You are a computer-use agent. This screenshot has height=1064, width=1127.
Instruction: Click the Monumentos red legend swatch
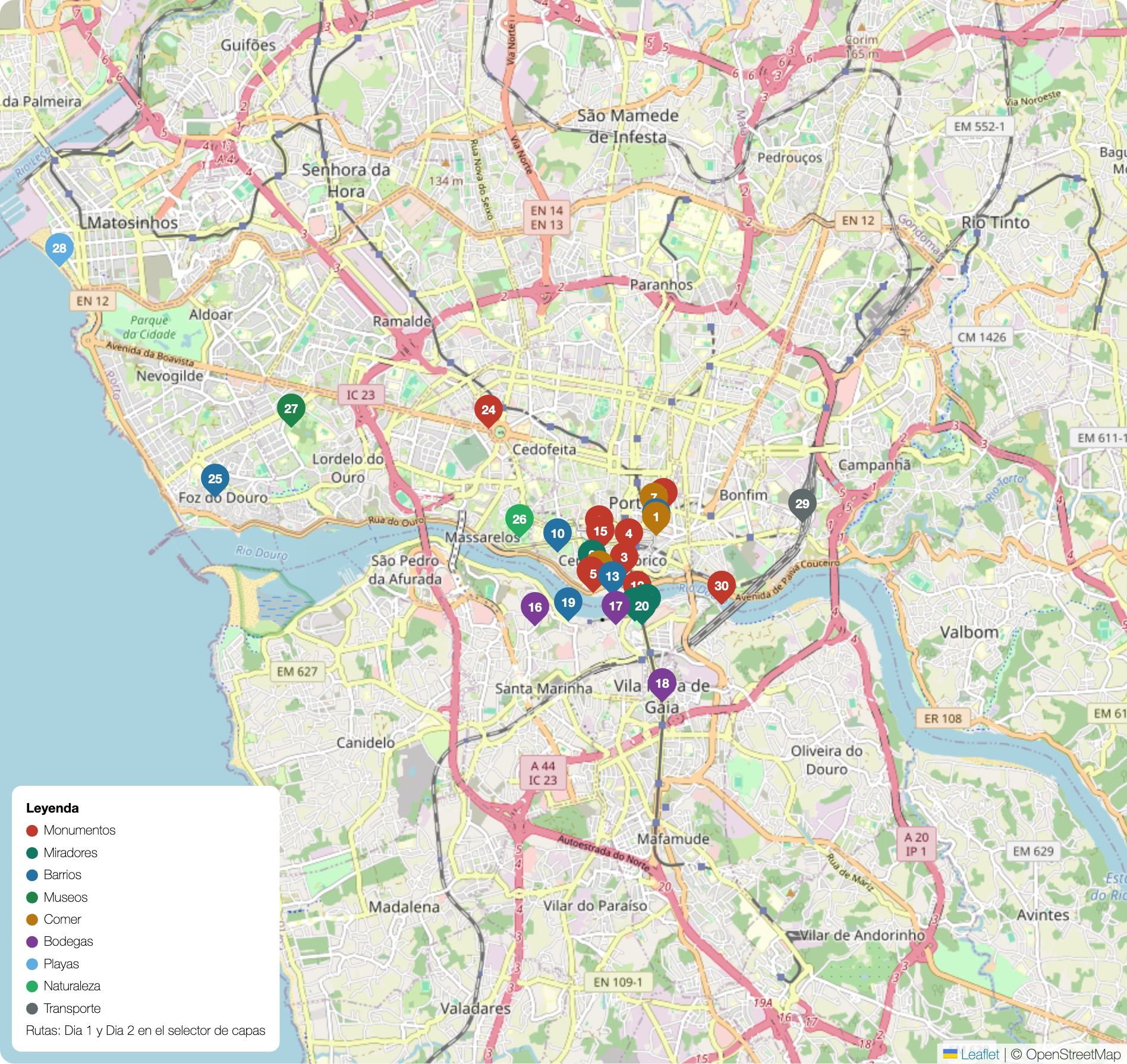pyautogui.click(x=32, y=830)
